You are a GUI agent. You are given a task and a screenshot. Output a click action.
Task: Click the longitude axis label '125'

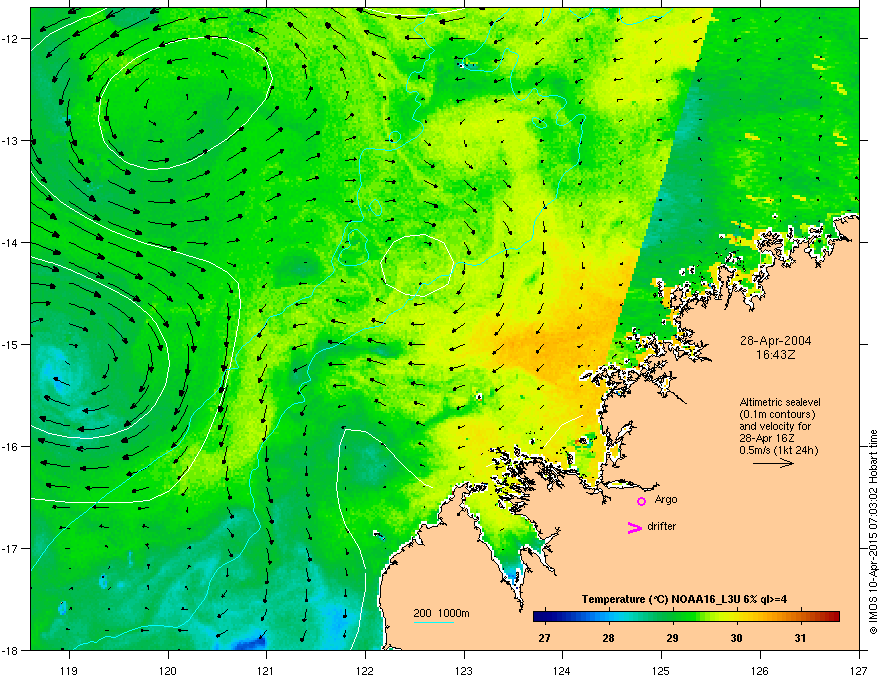(x=661, y=670)
